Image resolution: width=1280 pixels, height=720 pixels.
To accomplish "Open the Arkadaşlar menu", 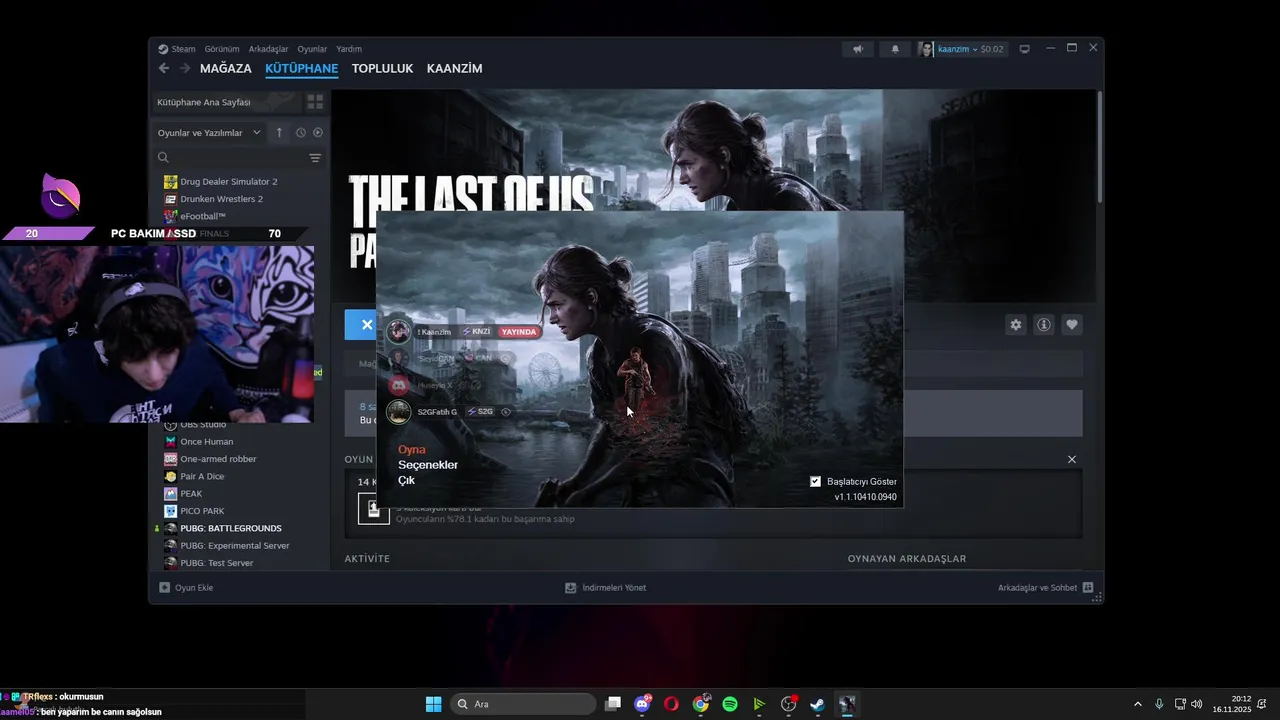I will coord(268,48).
